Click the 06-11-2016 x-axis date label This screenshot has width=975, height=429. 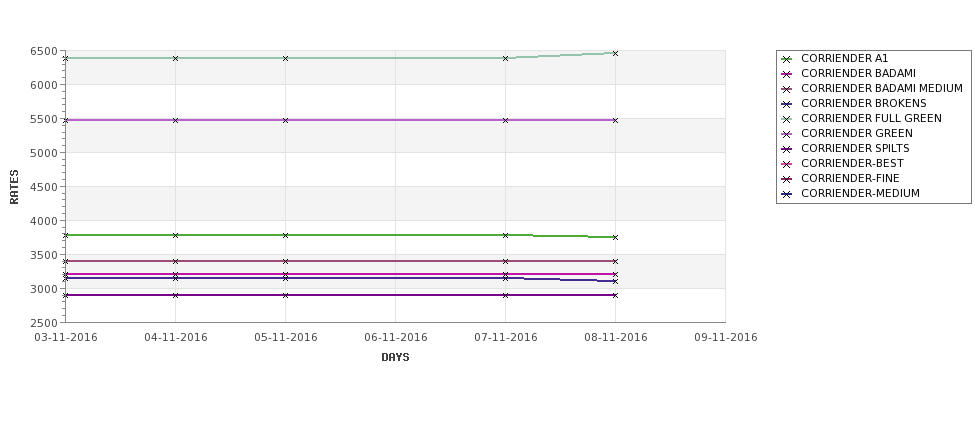click(x=395, y=337)
